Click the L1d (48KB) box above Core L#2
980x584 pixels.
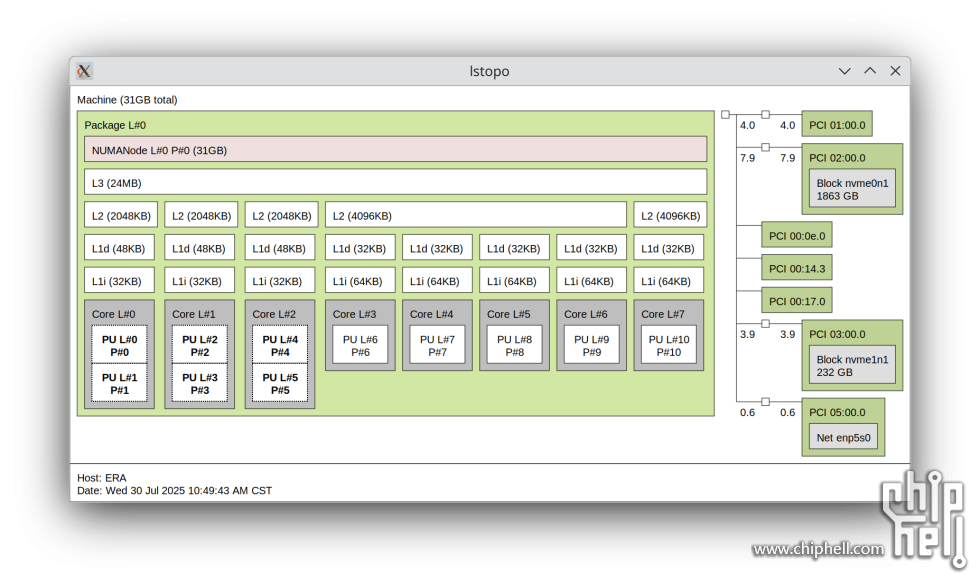click(x=279, y=248)
